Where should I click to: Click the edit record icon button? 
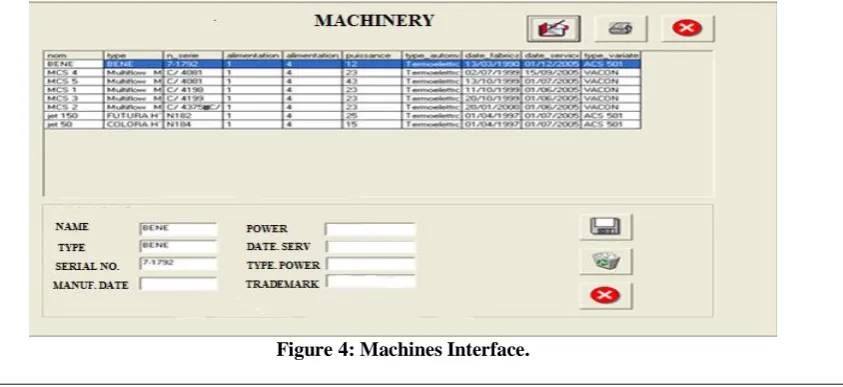(x=553, y=28)
